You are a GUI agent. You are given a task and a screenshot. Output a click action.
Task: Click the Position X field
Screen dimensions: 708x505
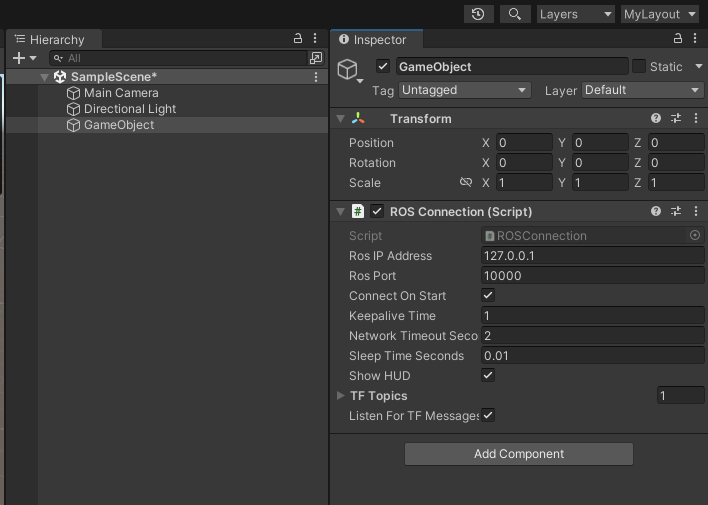coord(524,143)
